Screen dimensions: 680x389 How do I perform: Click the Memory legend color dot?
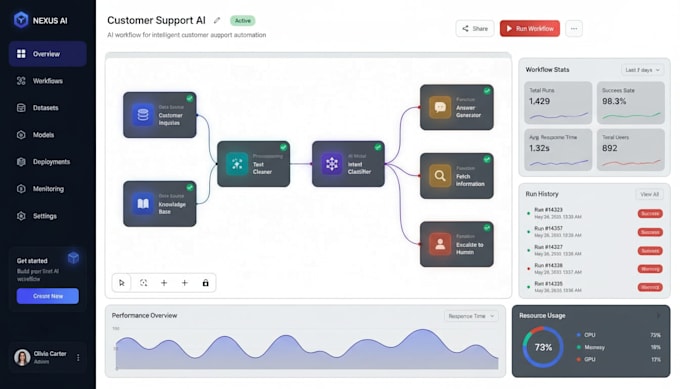579,347
